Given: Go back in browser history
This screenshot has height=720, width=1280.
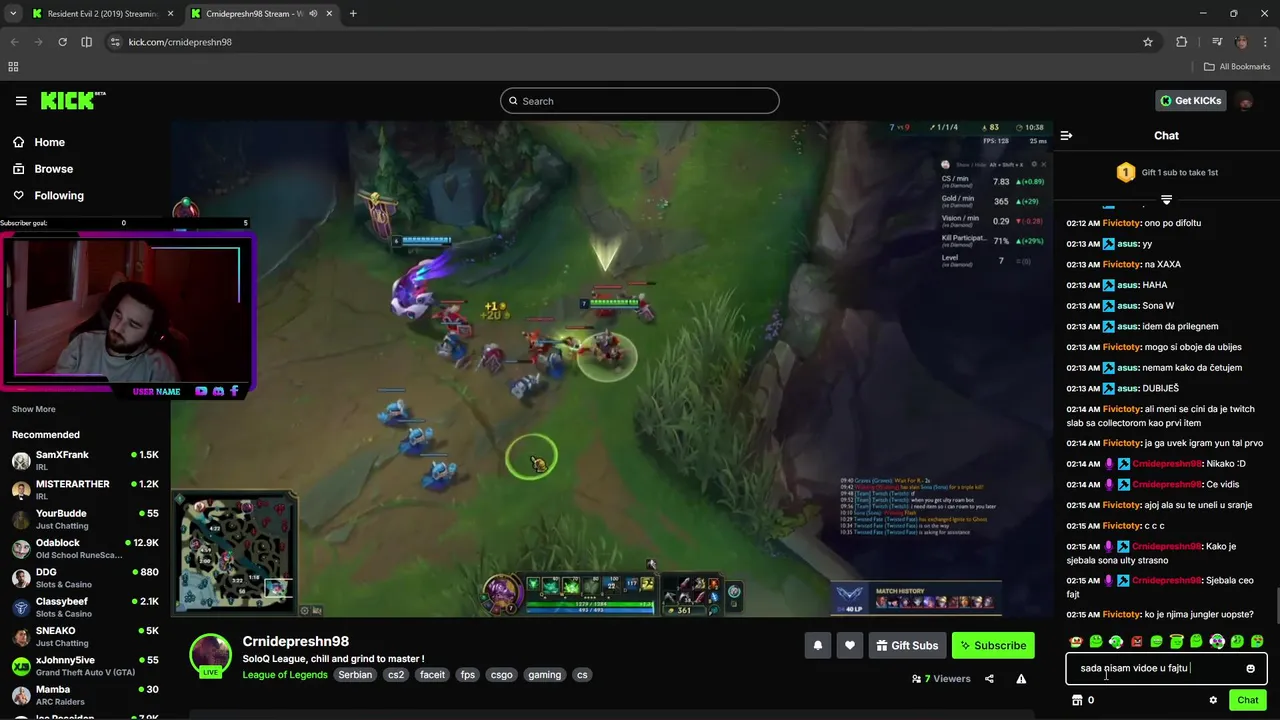Looking at the screenshot, I should 13,42.
